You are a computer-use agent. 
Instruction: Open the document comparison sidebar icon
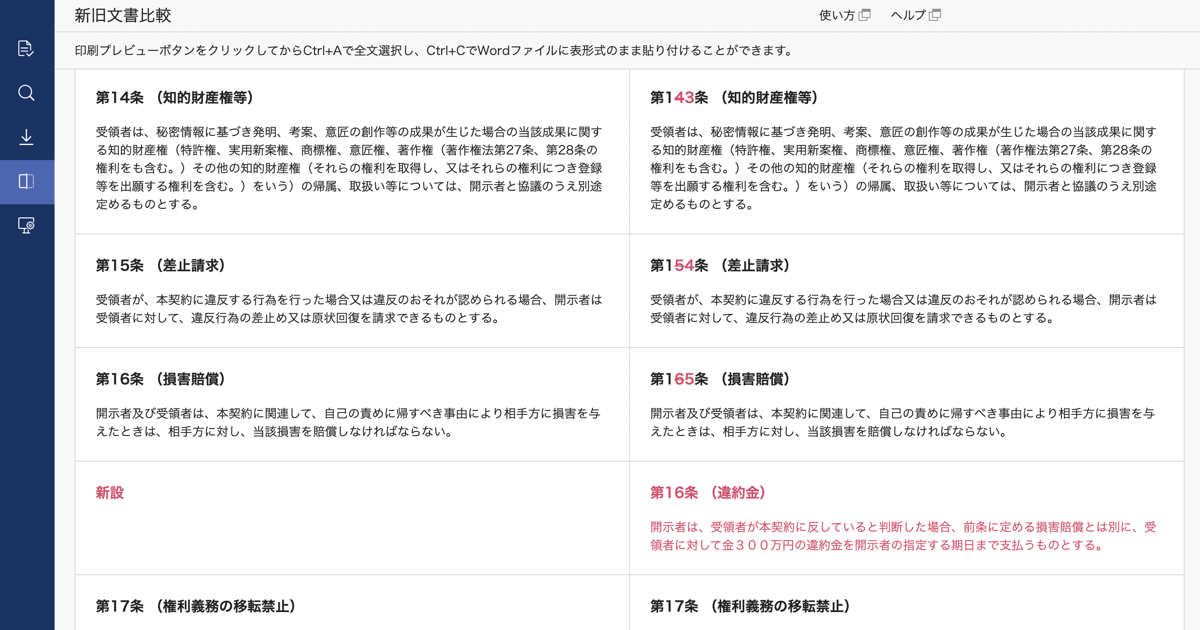[26, 182]
